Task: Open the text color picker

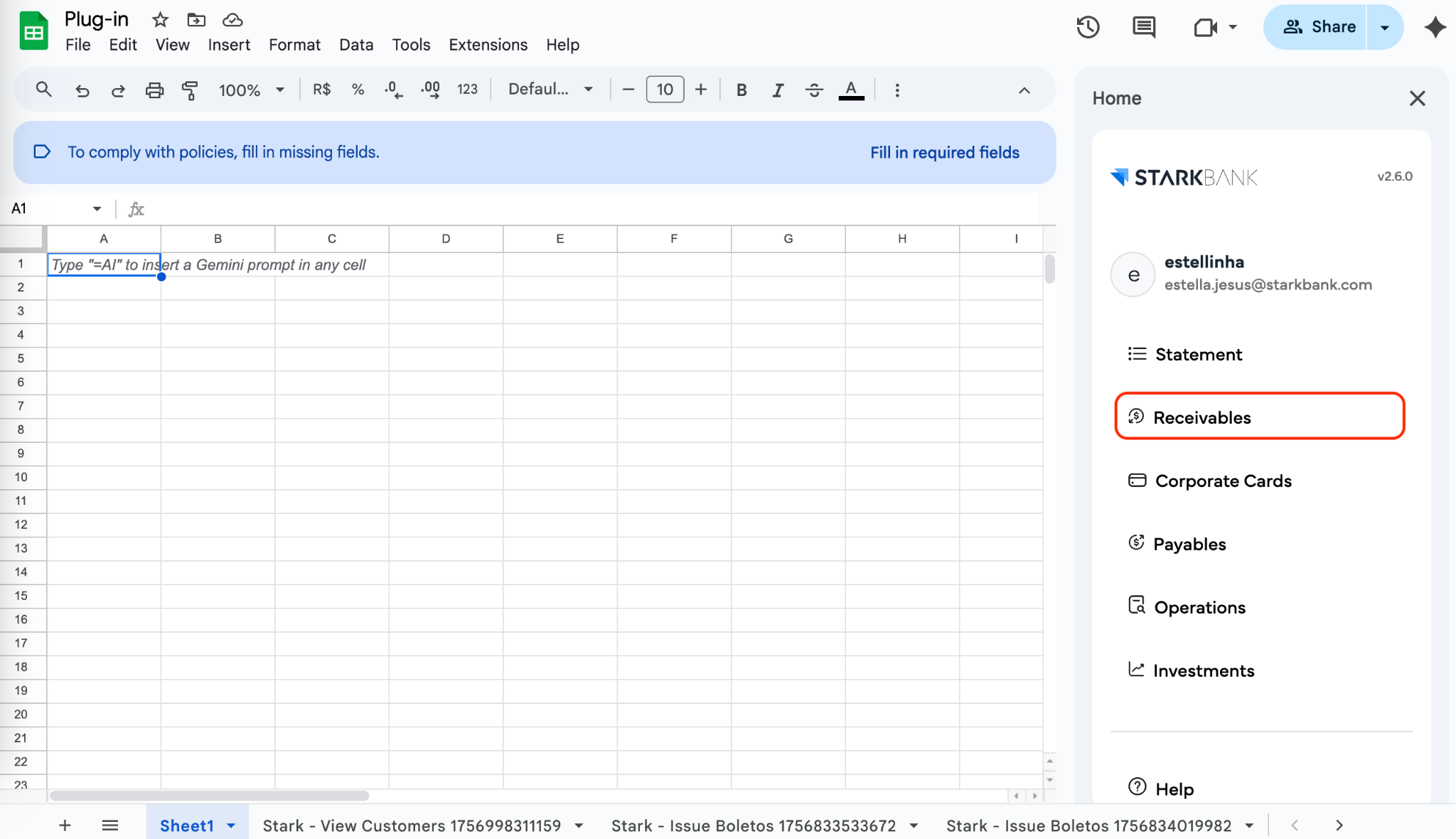Action: [851, 90]
